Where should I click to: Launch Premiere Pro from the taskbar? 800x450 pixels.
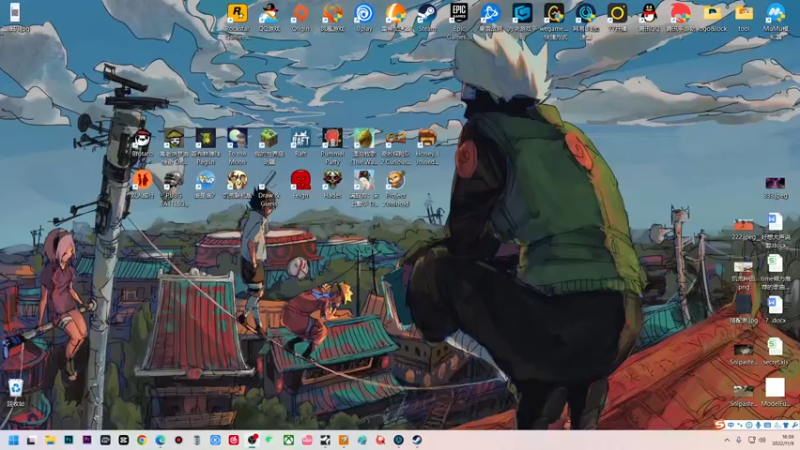(87, 440)
